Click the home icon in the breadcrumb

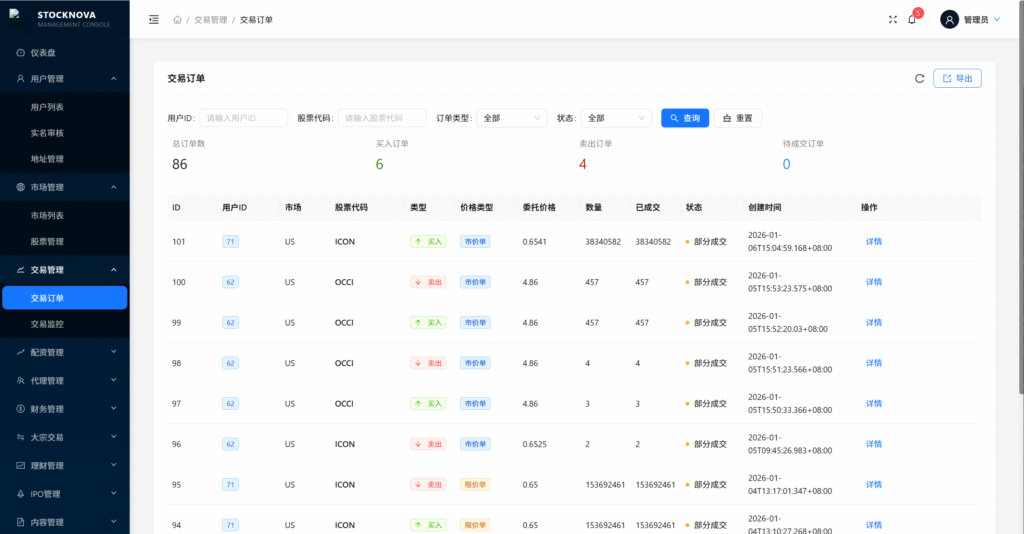point(177,20)
